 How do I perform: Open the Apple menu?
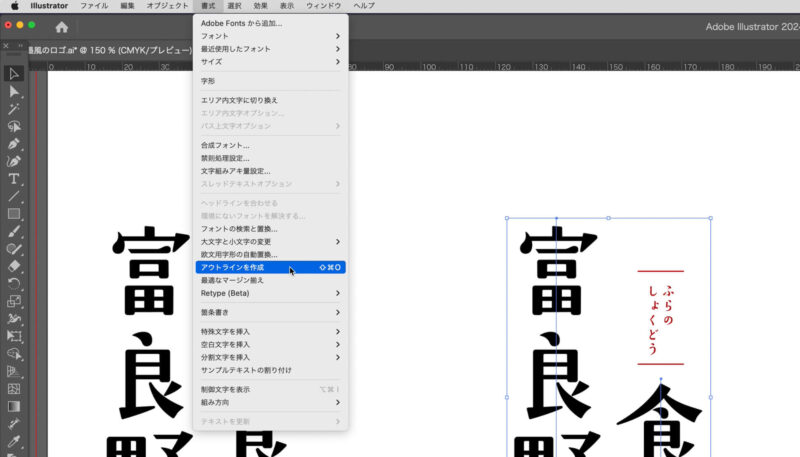(14, 6)
